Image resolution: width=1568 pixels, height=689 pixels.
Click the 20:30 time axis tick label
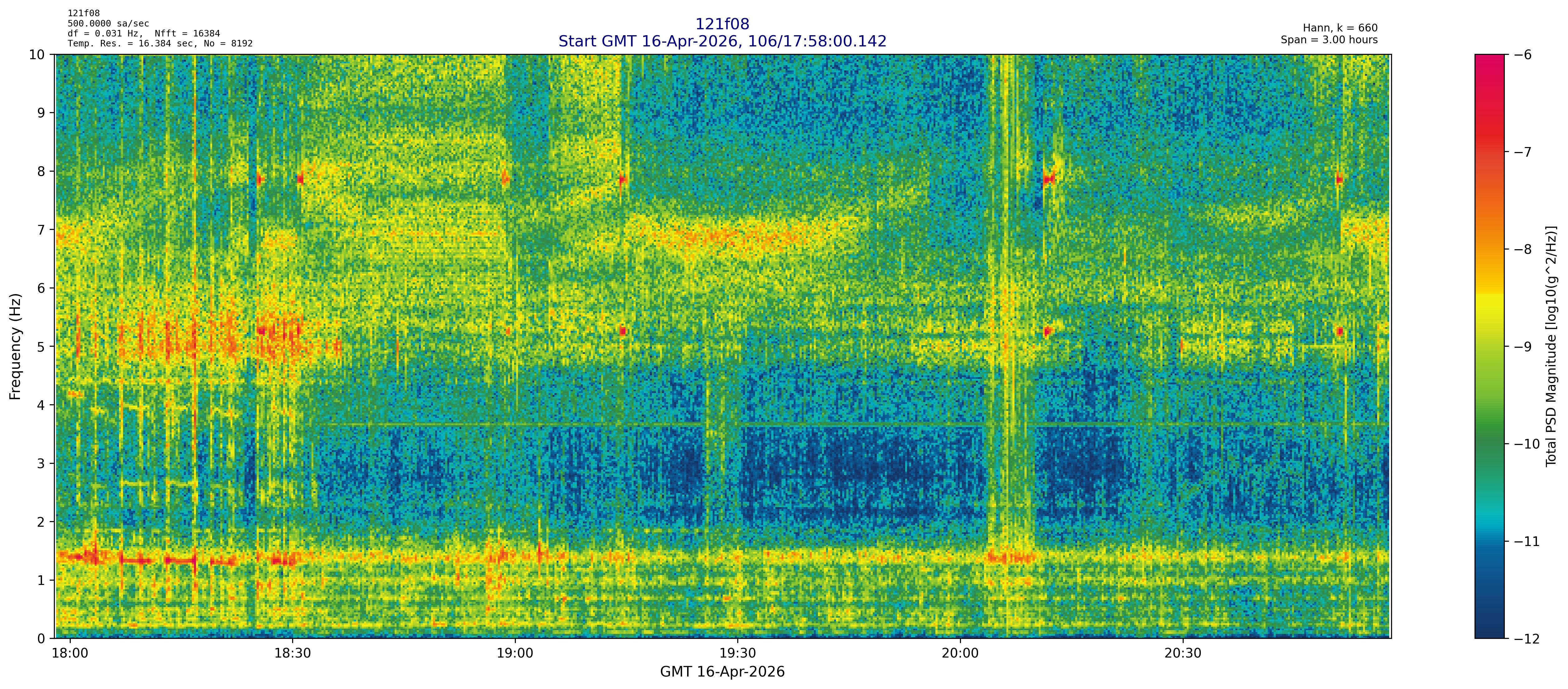(x=1183, y=654)
